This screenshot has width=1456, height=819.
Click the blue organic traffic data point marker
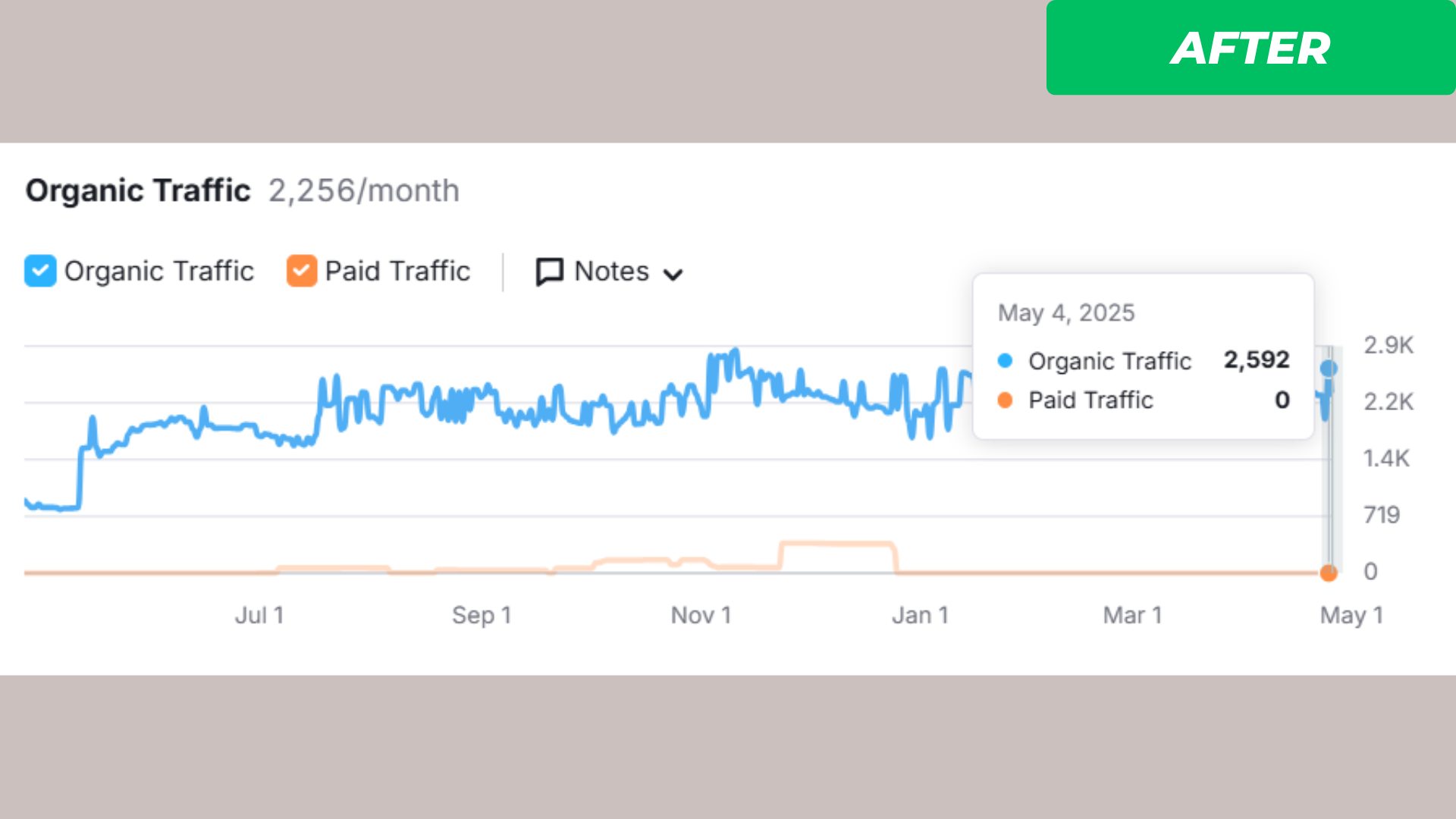pos(1329,369)
